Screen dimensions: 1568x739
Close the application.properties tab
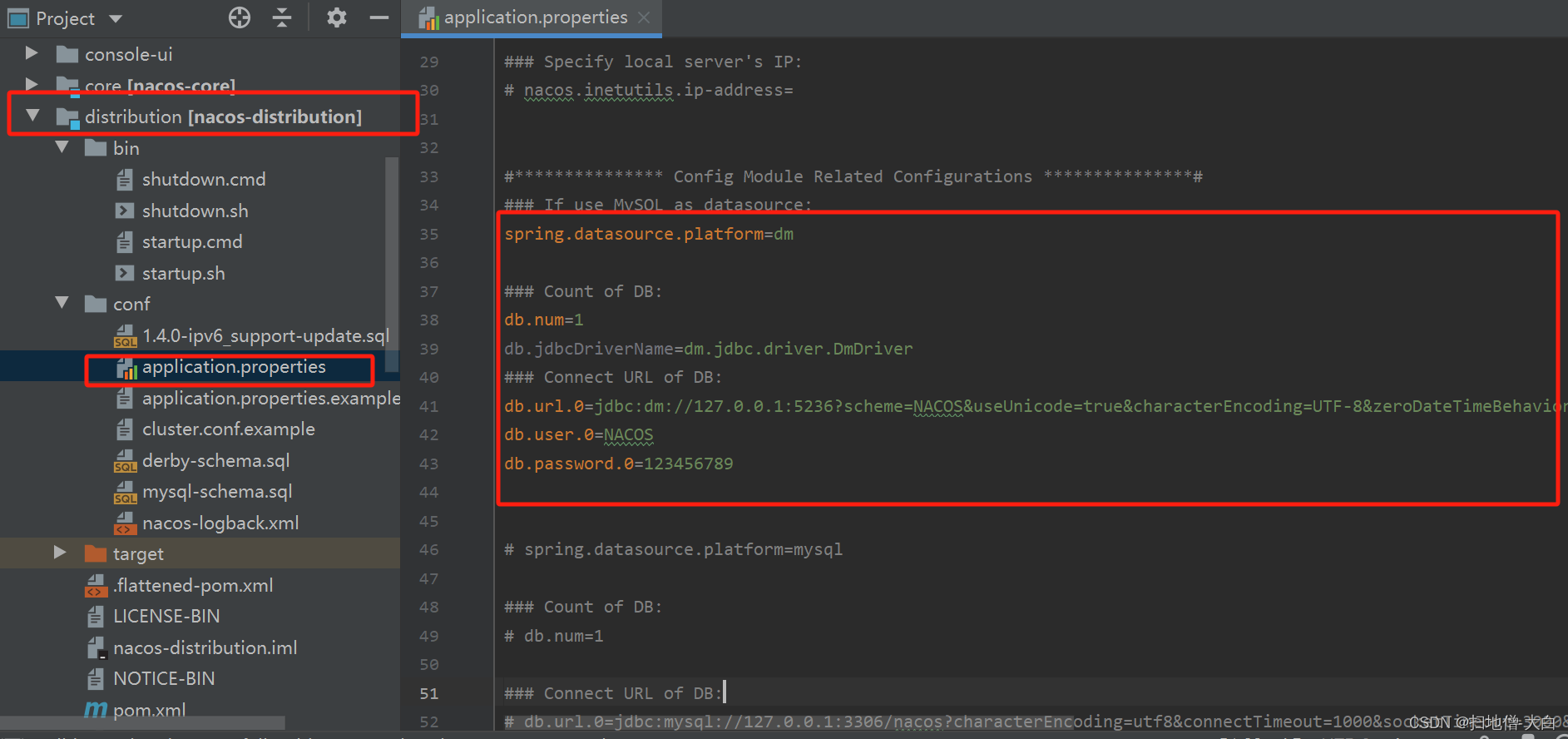pyautogui.click(x=644, y=17)
